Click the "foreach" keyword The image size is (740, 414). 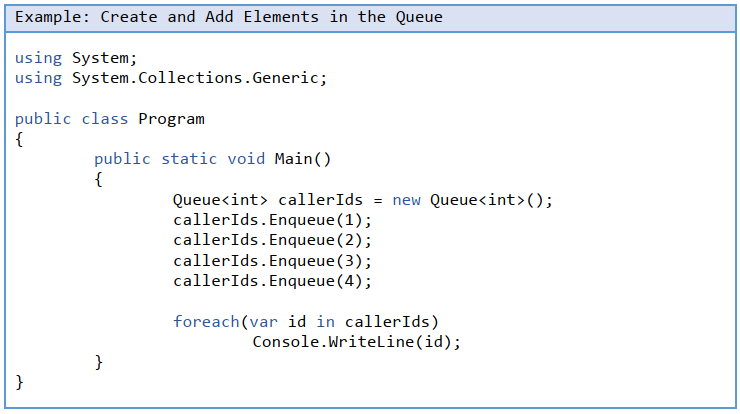(x=204, y=322)
